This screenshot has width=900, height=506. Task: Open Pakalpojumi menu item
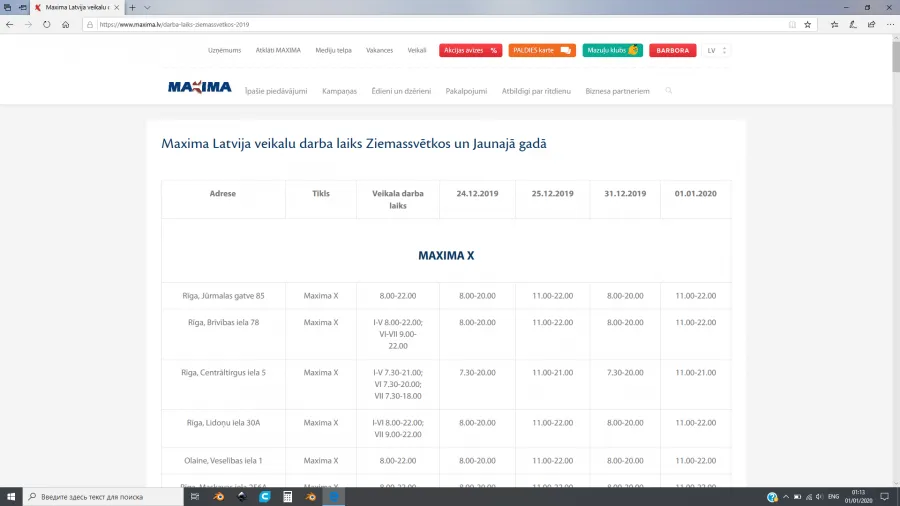[466, 91]
